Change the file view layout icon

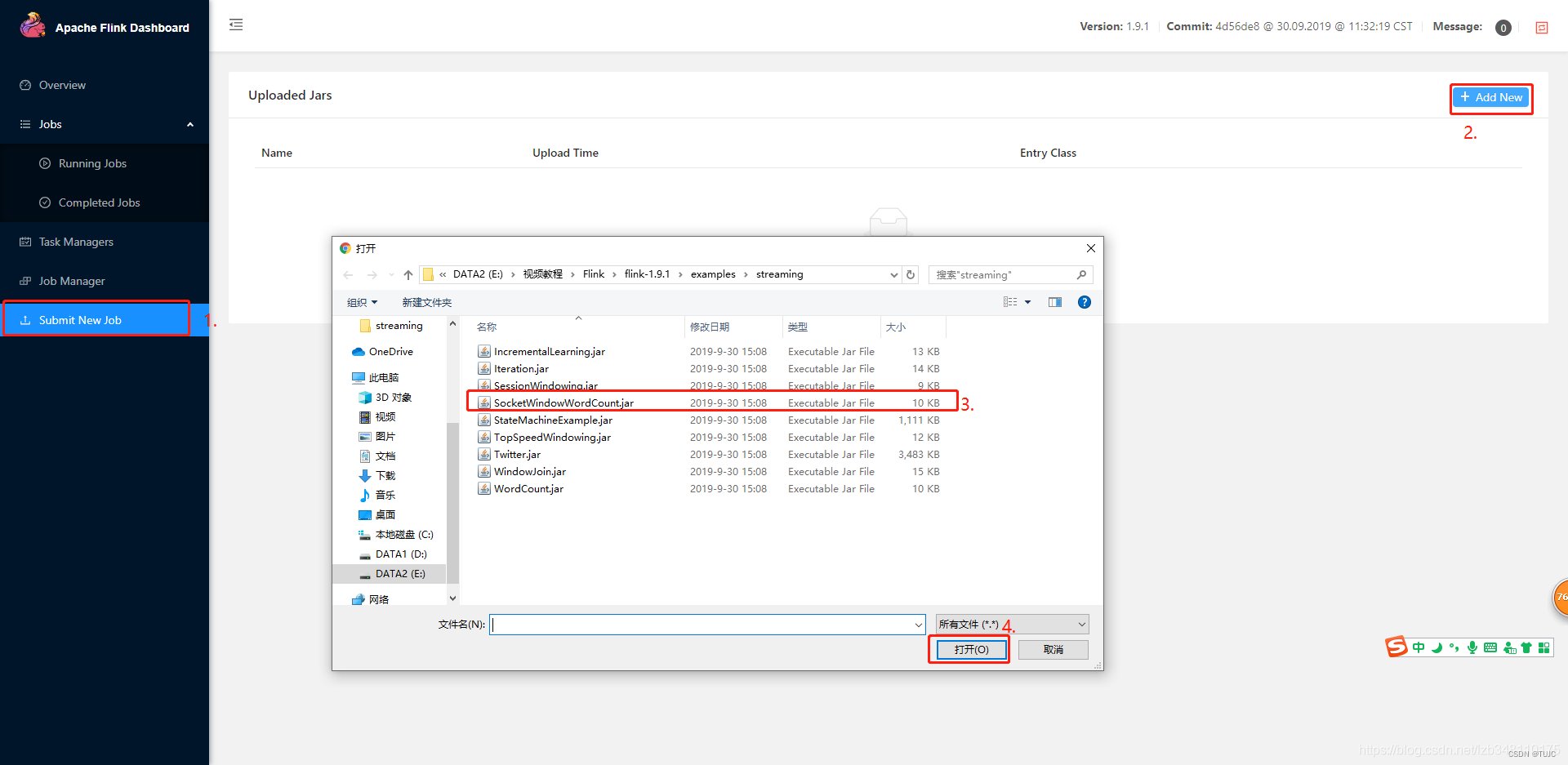[1010, 302]
